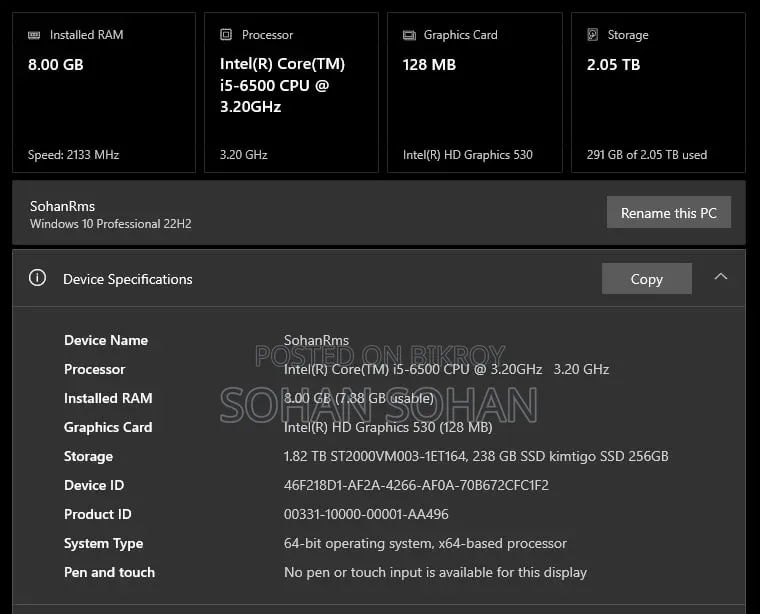Click the Processor card title label
The height and width of the screenshot is (614, 760).
click(x=268, y=35)
